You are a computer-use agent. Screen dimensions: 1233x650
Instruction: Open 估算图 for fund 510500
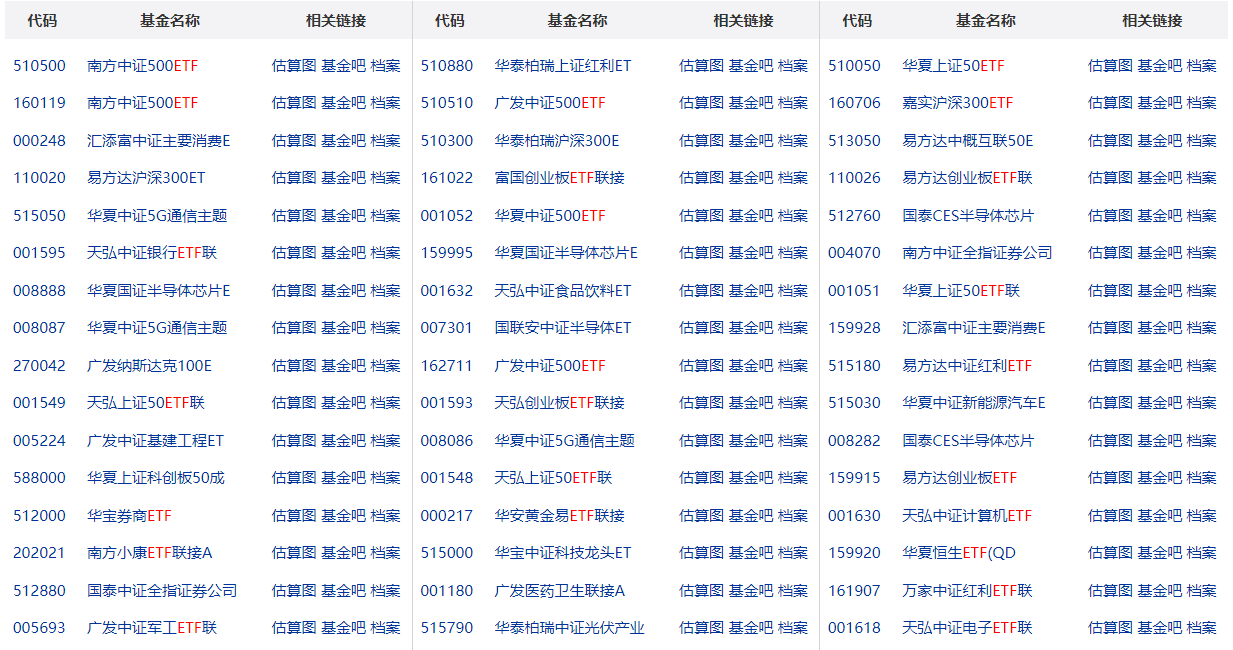coord(294,66)
